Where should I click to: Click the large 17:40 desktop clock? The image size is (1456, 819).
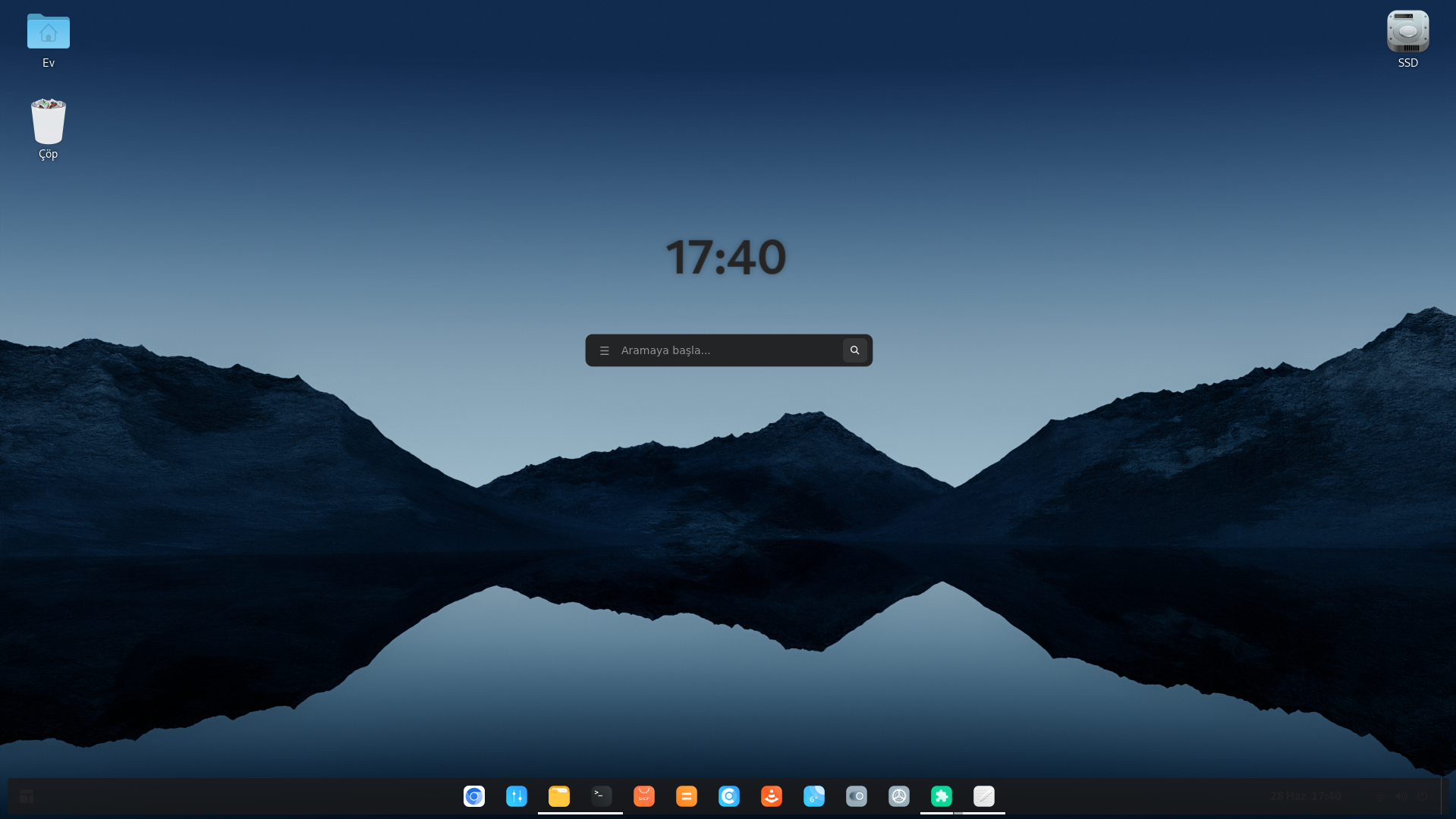[726, 257]
